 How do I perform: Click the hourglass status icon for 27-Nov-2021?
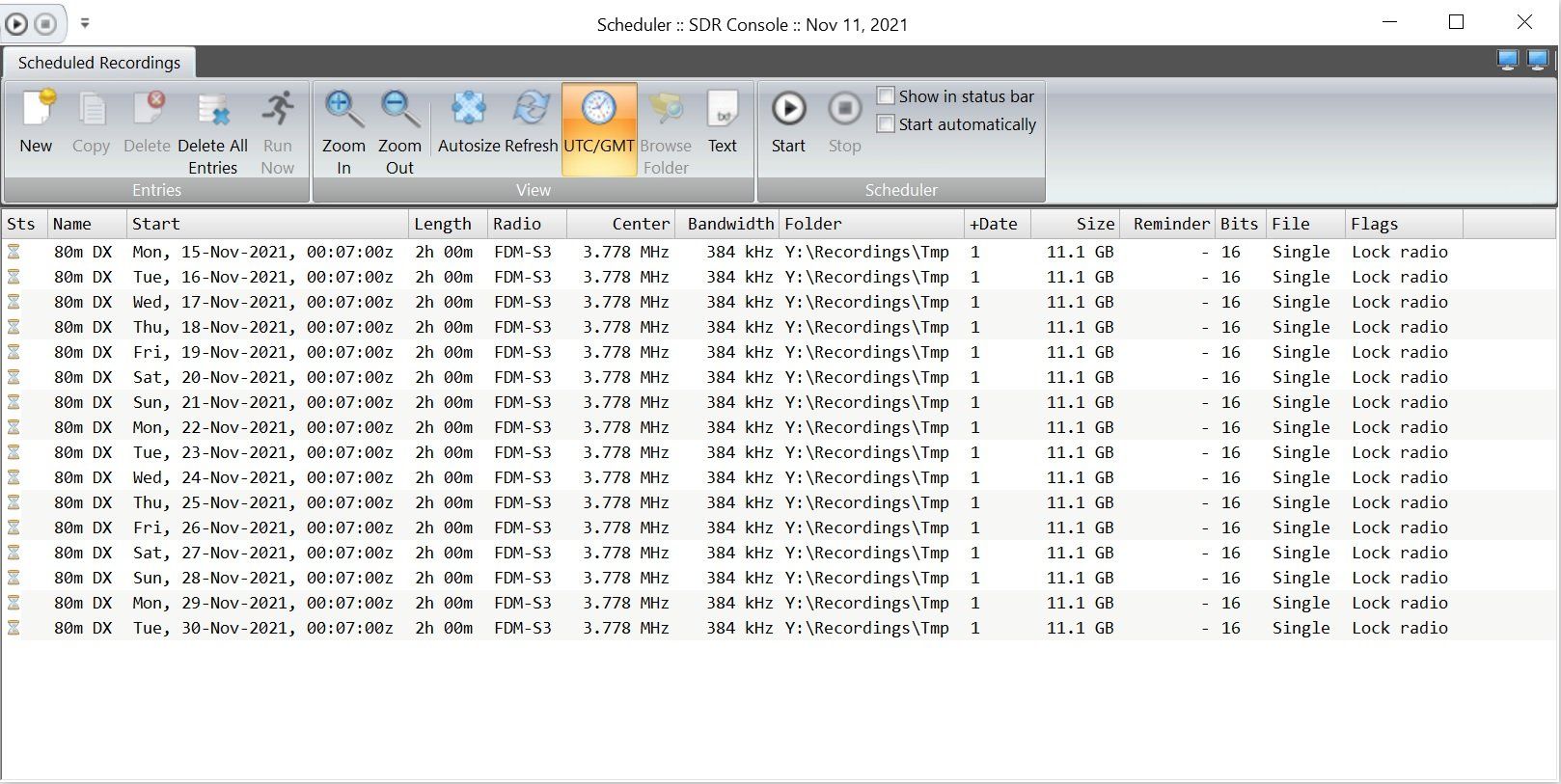pos(14,553)
